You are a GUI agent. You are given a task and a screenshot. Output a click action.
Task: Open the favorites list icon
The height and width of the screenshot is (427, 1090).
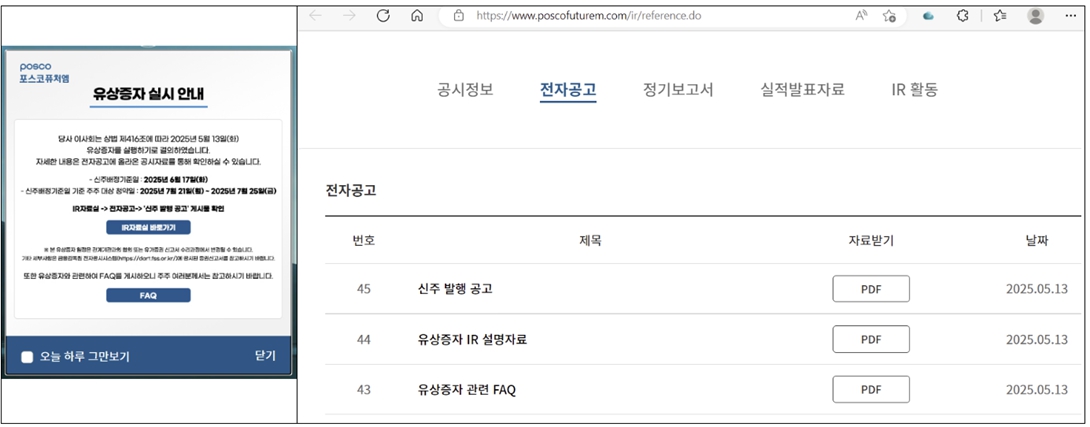(1000, 16)
